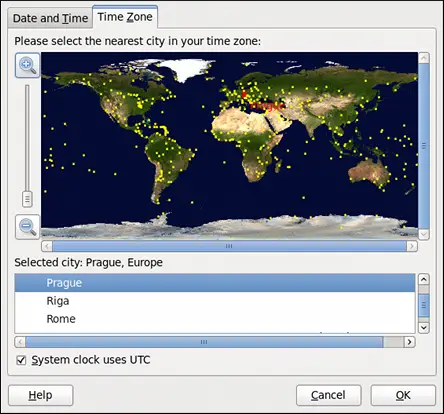The height and width of the screenshot is (414, 444).
Task: Select Riga in the city list
Action: pyautogui.click(x=215, y=301)
